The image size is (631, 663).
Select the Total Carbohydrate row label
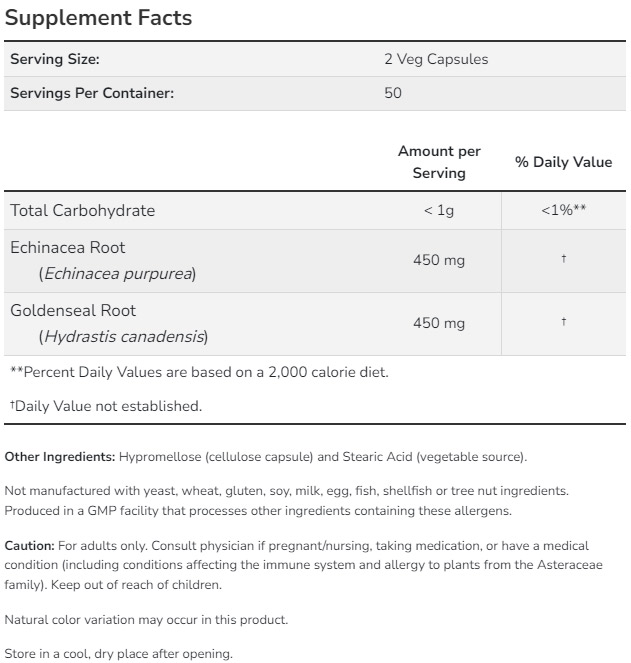tap(83, 210)
